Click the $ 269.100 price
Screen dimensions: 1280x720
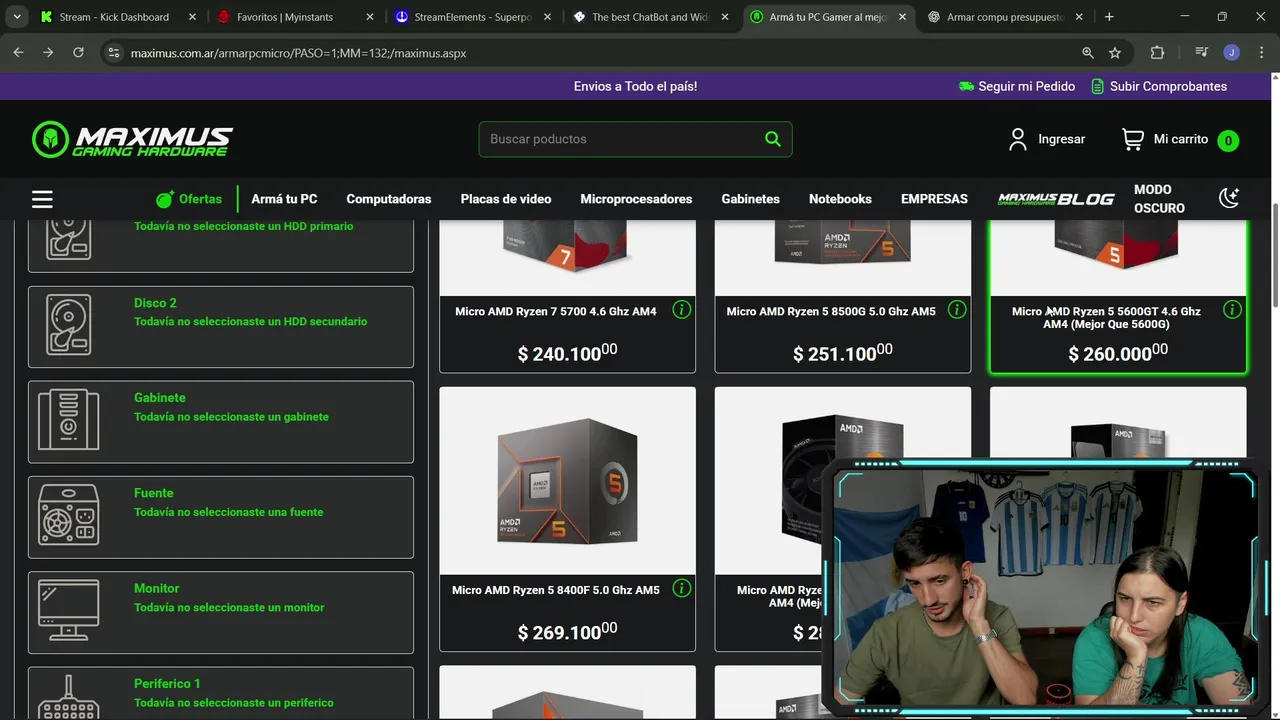pos(567,631)
